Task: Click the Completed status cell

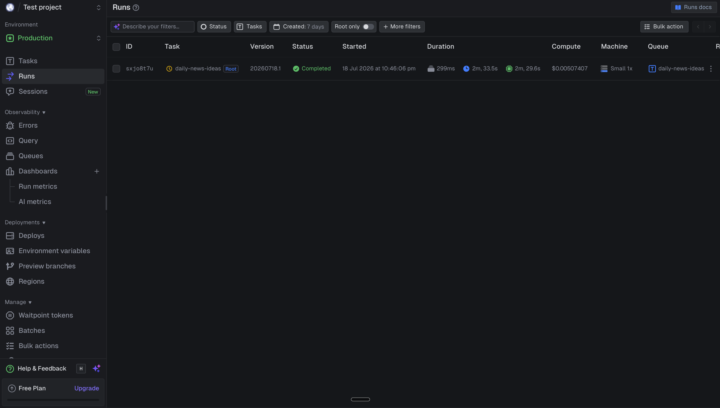Action: point(312,68)
